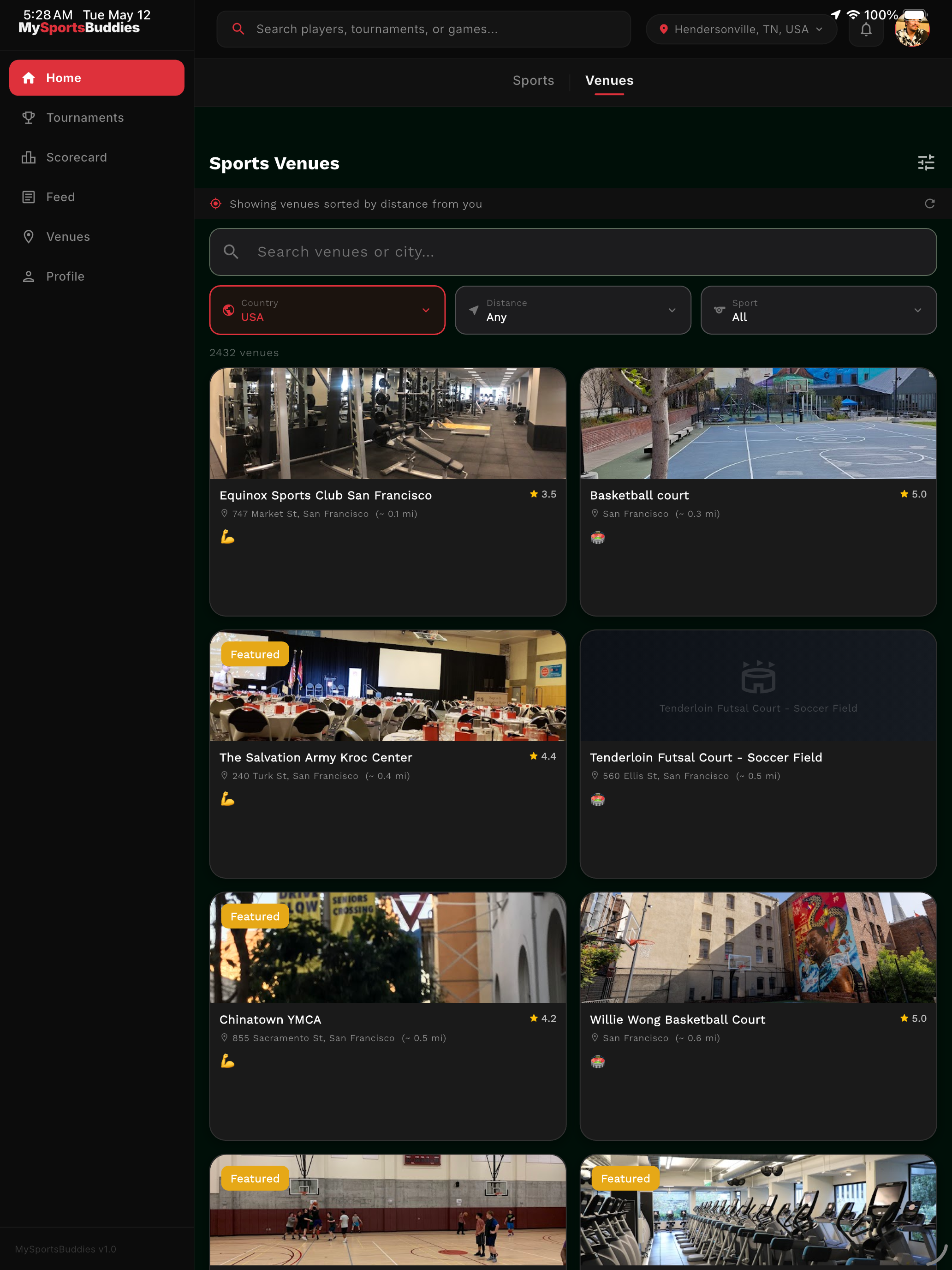The width and height of the screenshot is (952, 1270).
Task: Click the 5.0 rating on Basketball court
Action: [x=914, y=494]
